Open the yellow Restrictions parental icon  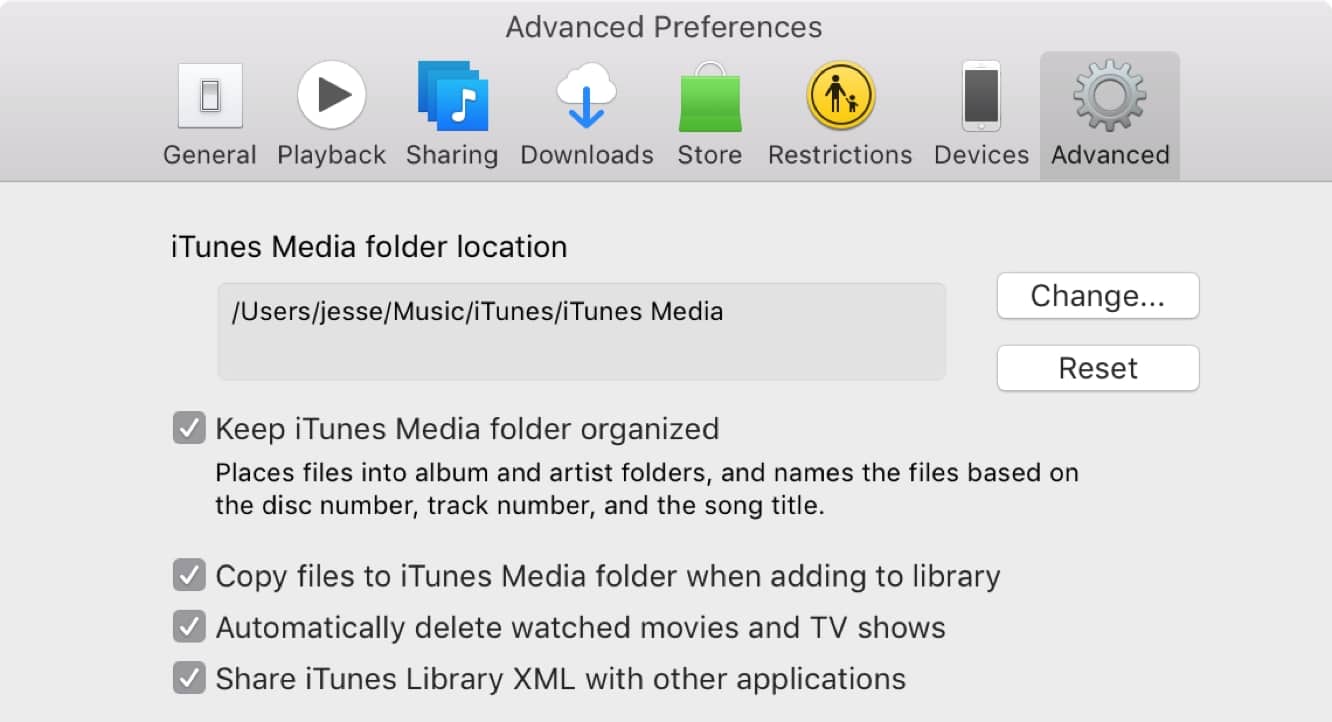coord(840,96)
